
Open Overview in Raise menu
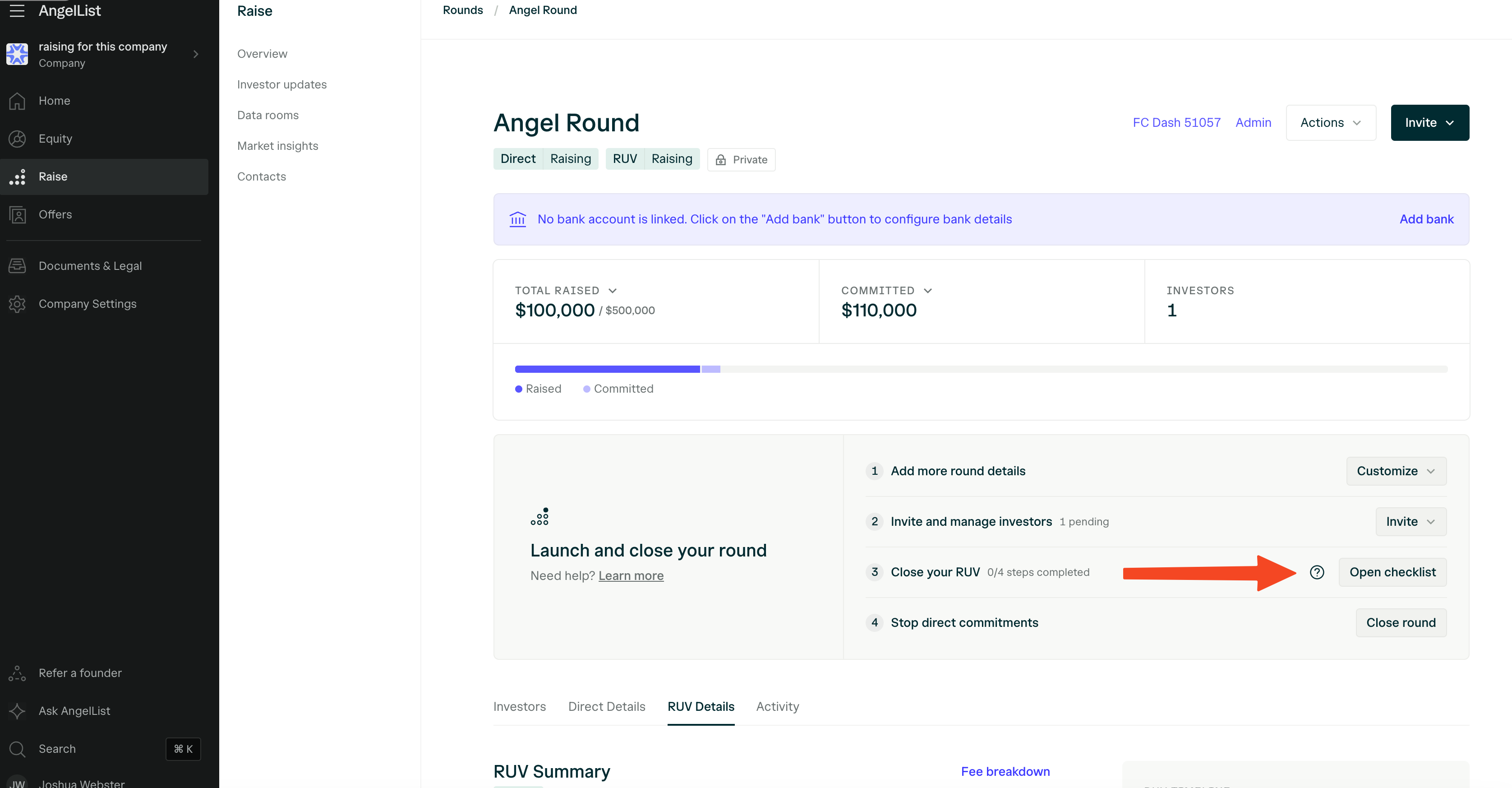(262, 54)
